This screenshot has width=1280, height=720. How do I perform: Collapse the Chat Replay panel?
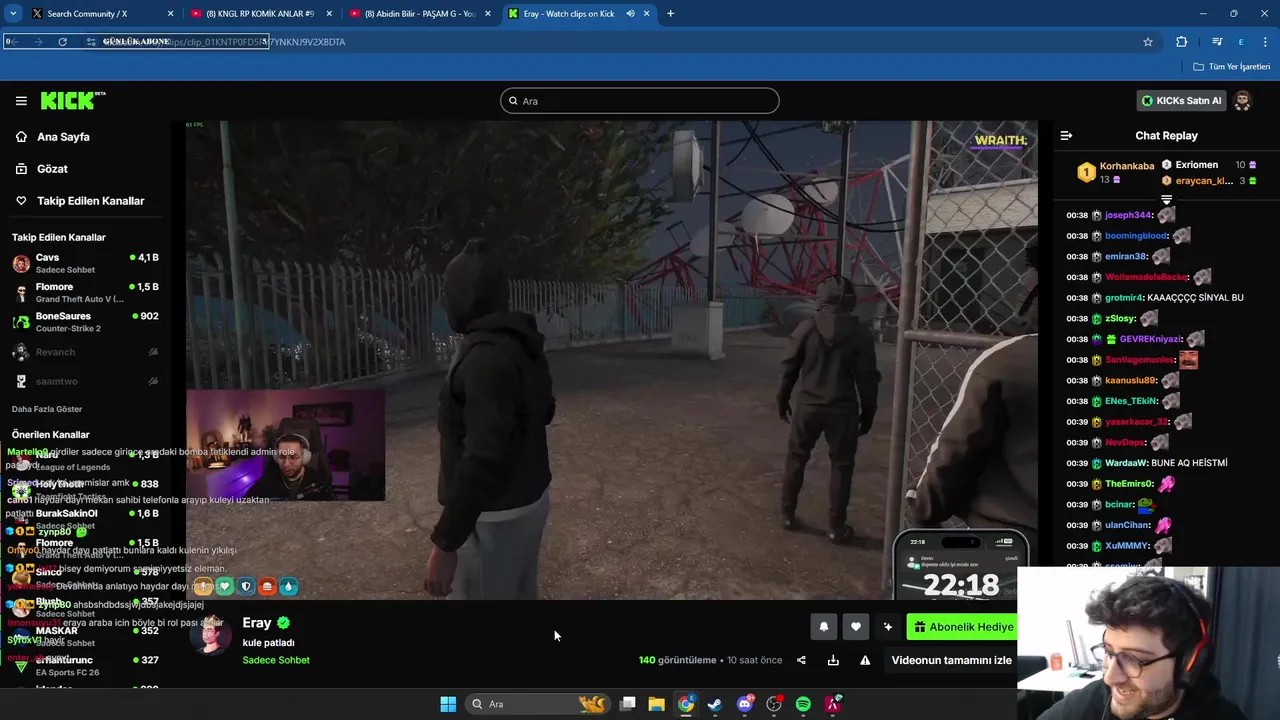[1066, 136]
